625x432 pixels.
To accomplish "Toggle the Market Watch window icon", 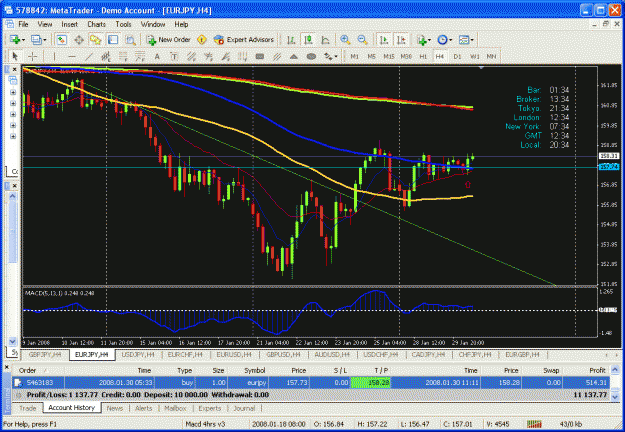I will (x=61, y=40).
